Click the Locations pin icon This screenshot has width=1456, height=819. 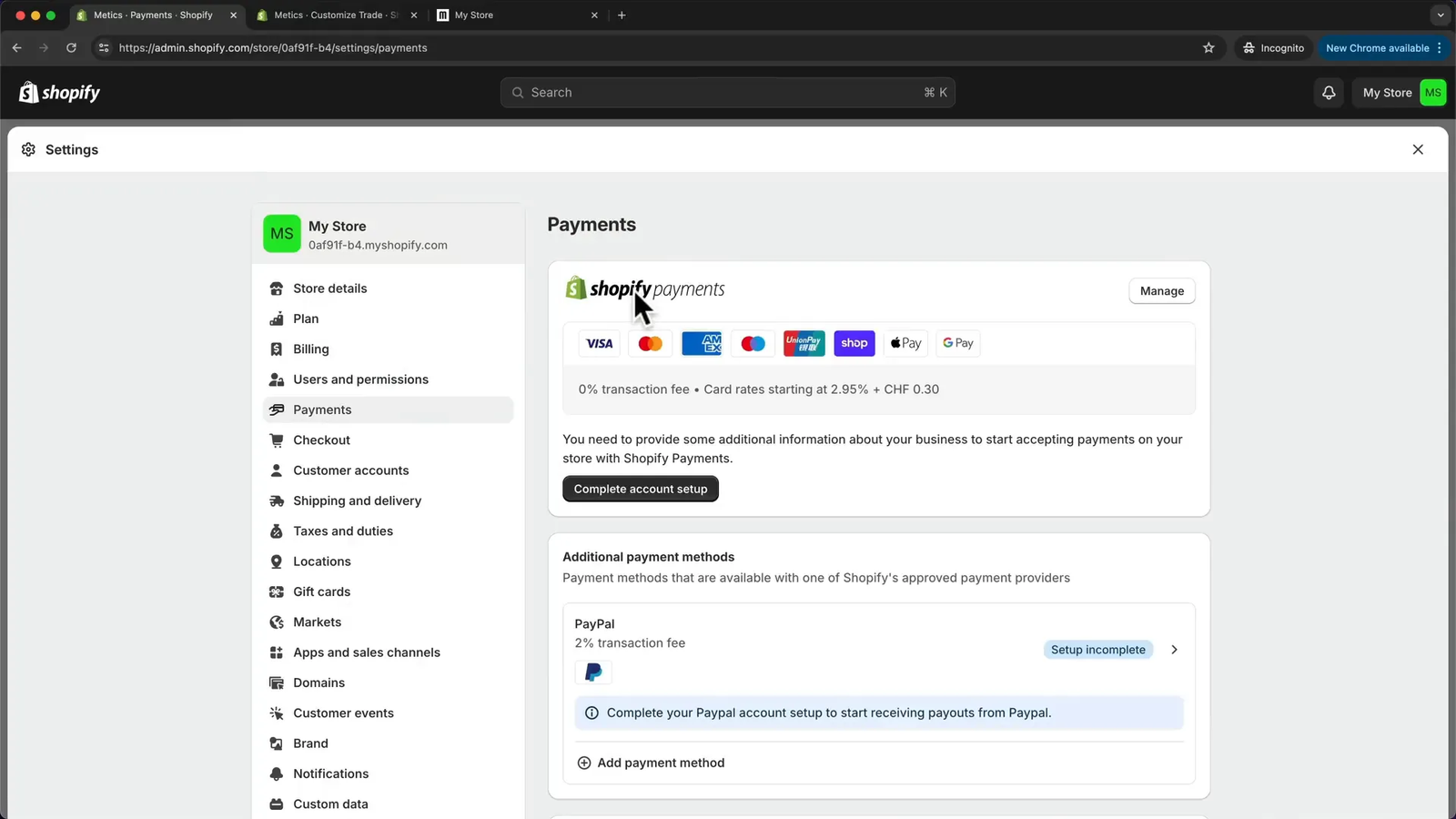(277, 561)
